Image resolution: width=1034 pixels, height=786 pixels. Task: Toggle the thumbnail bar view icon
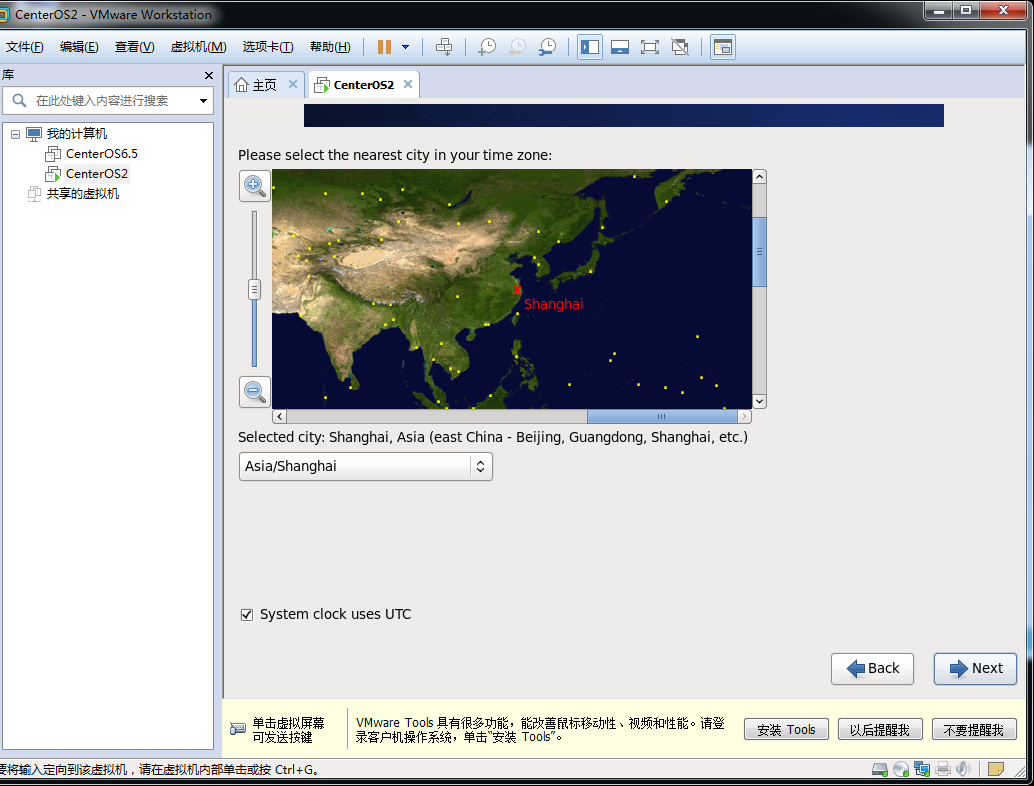click(620, 47)
